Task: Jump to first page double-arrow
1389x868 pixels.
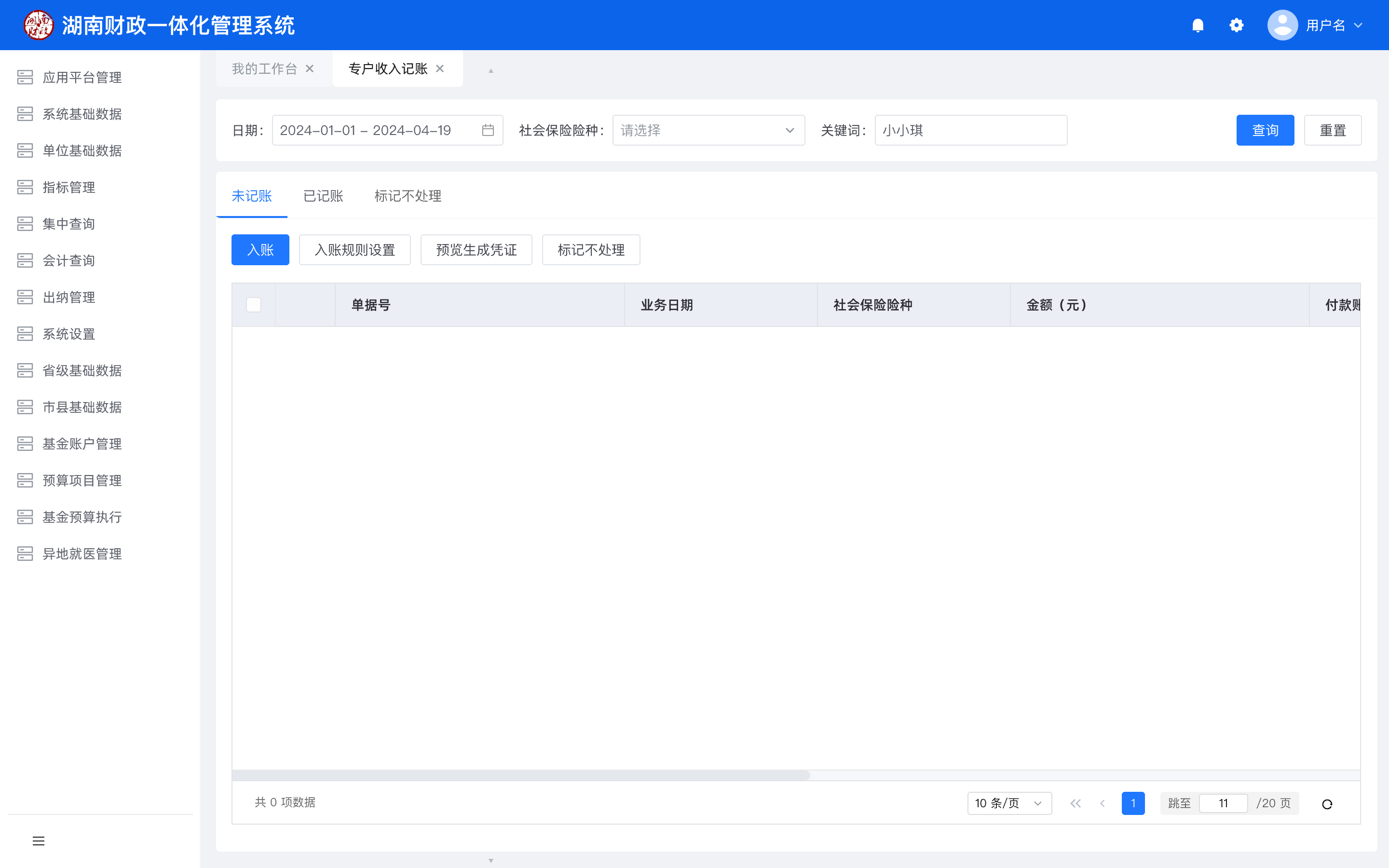Action: pos(1075,803)
